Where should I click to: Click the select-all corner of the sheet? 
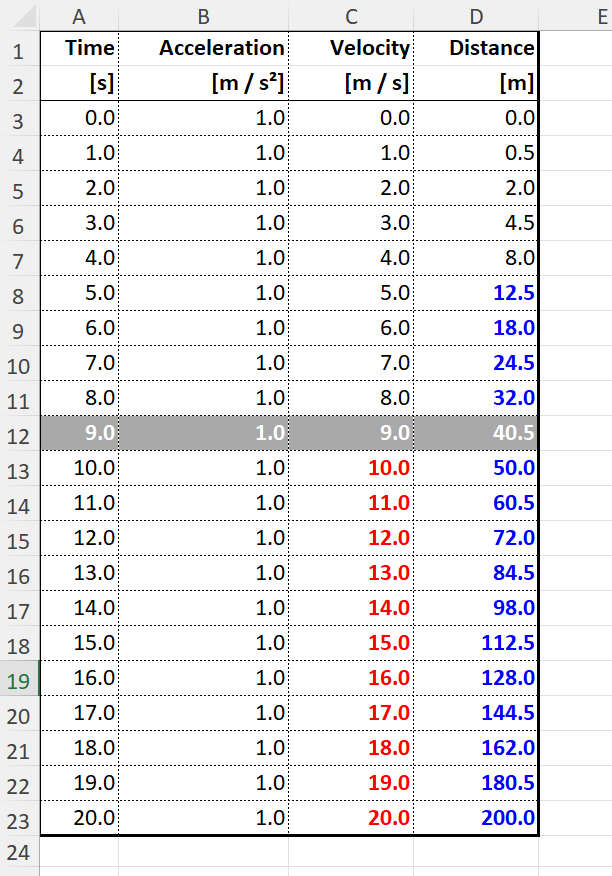[20, 15]
